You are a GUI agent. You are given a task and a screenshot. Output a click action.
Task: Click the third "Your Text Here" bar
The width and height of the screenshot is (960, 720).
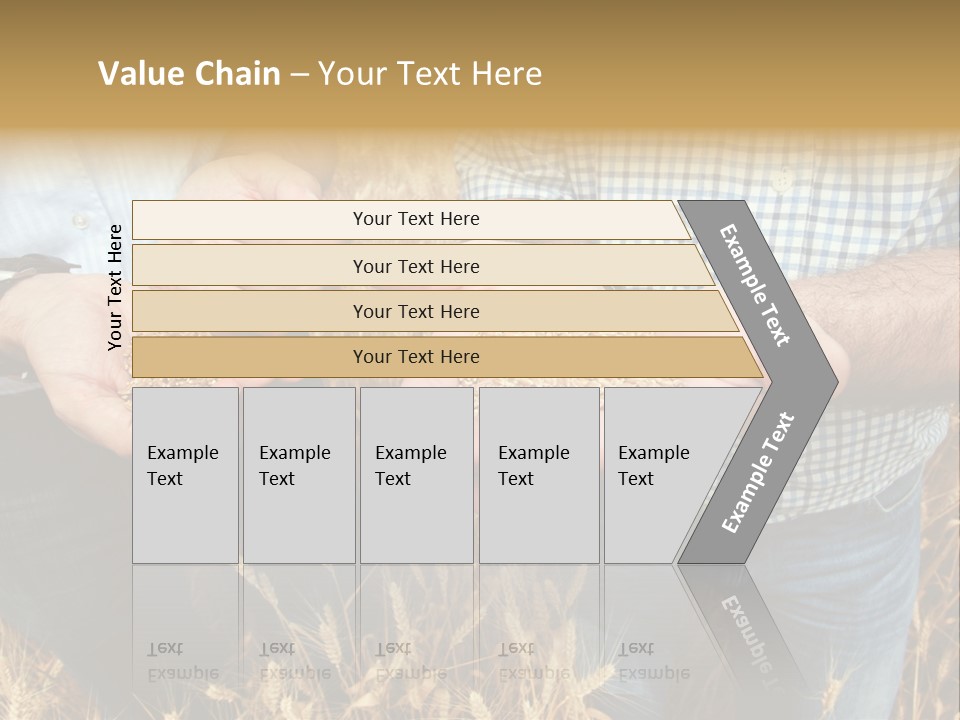[416, 311]
